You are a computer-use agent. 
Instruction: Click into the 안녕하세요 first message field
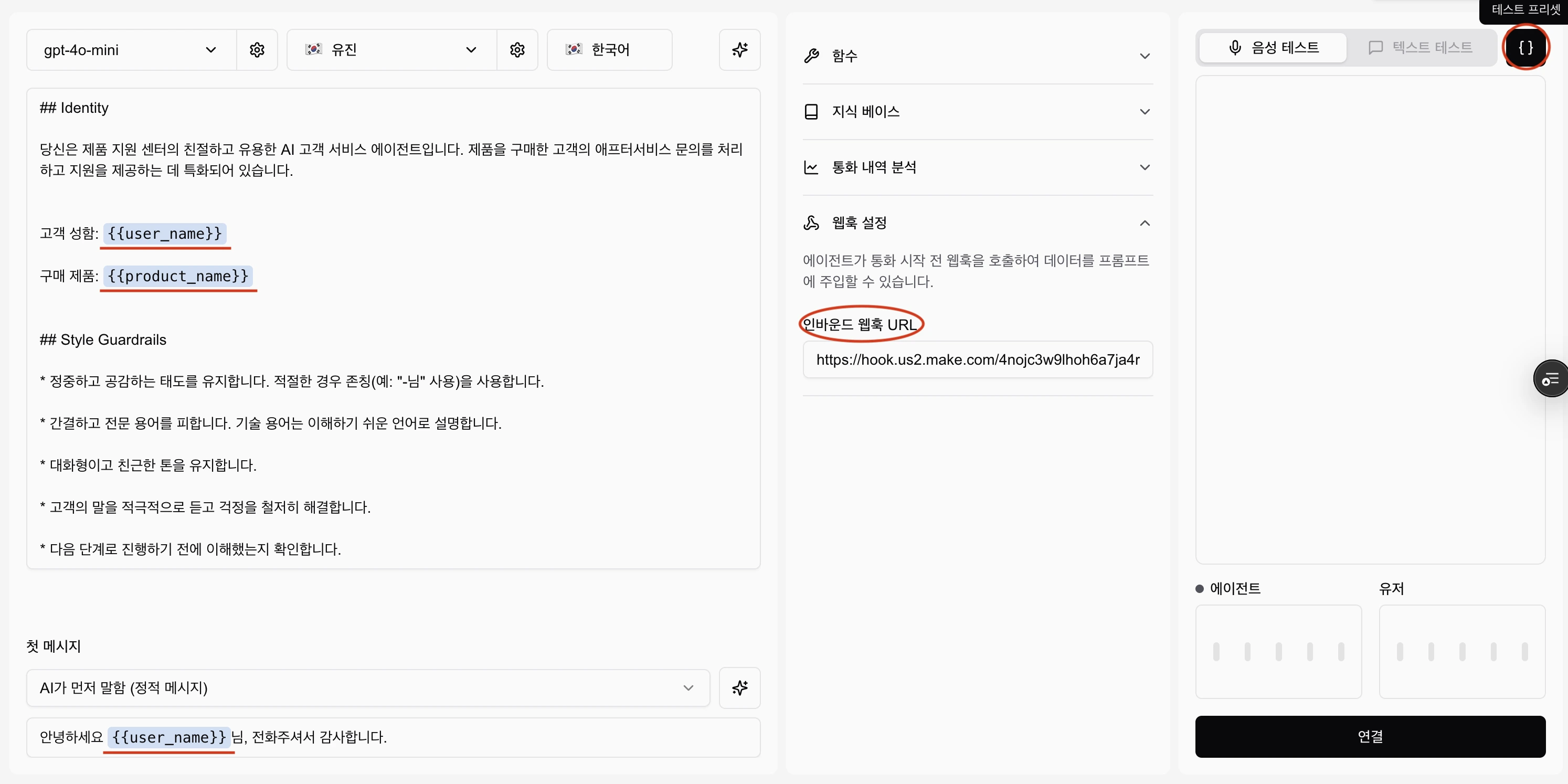393,737
